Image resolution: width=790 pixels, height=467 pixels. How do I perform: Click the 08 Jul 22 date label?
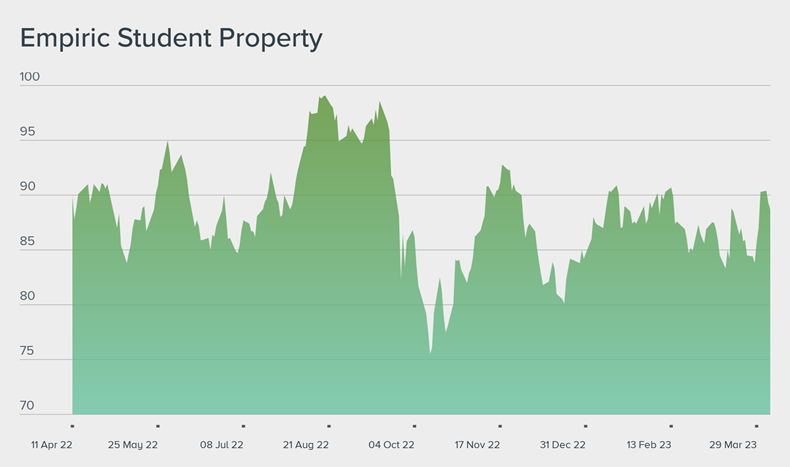(x=222, y=444)
